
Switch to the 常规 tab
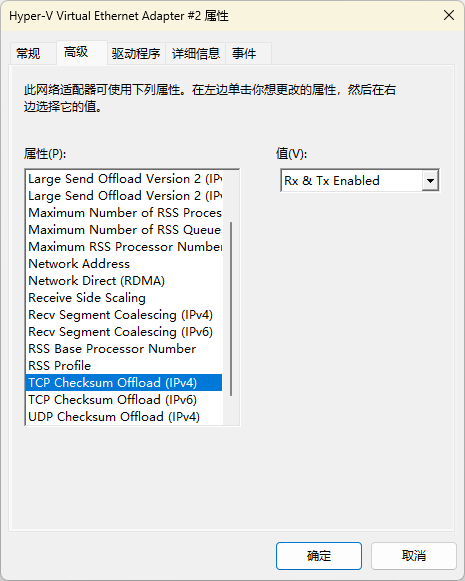click(x=28, y=54)
